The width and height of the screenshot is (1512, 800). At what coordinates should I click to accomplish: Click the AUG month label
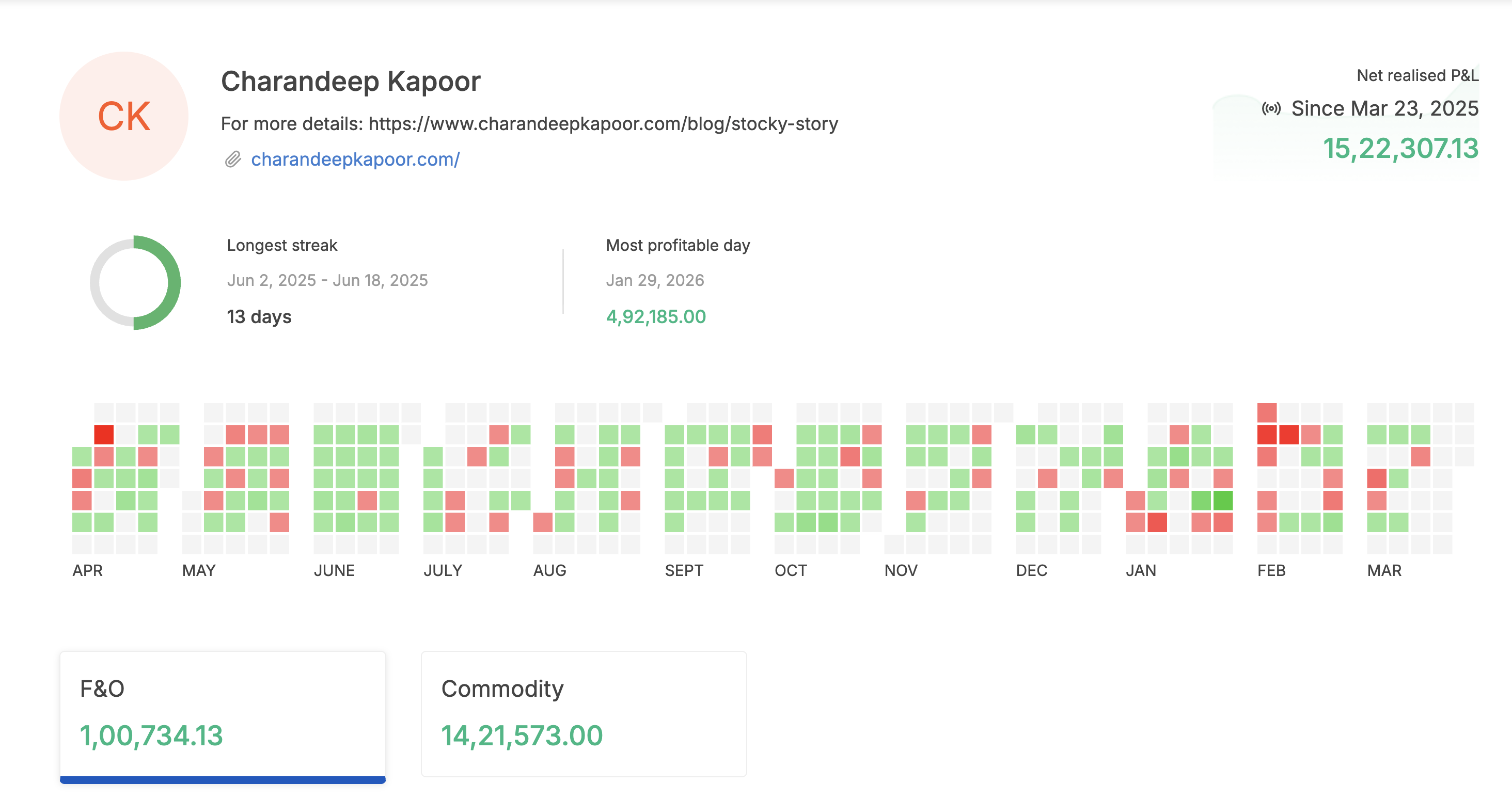pyautogui.click(x=549, y=570)
